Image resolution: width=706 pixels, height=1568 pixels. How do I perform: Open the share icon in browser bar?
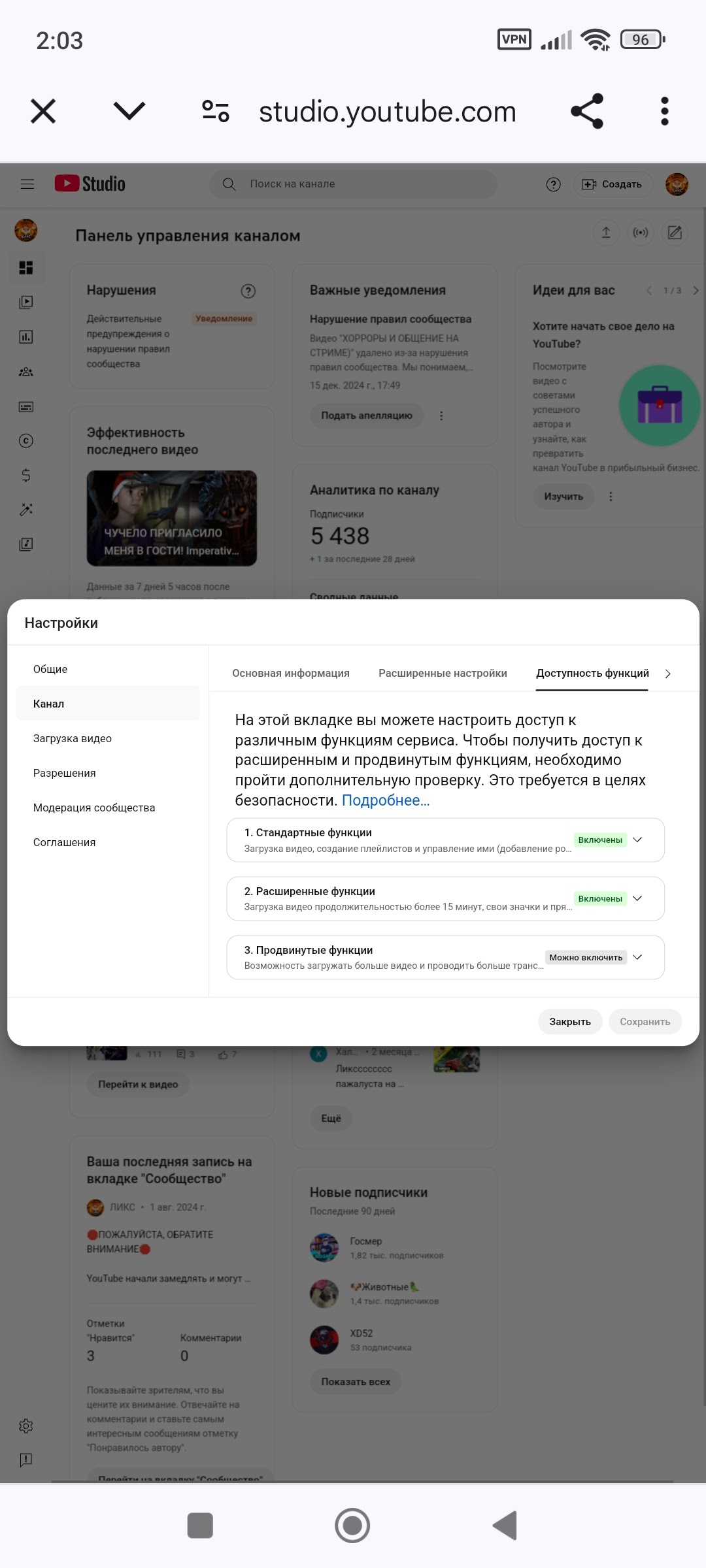(586, 111)
